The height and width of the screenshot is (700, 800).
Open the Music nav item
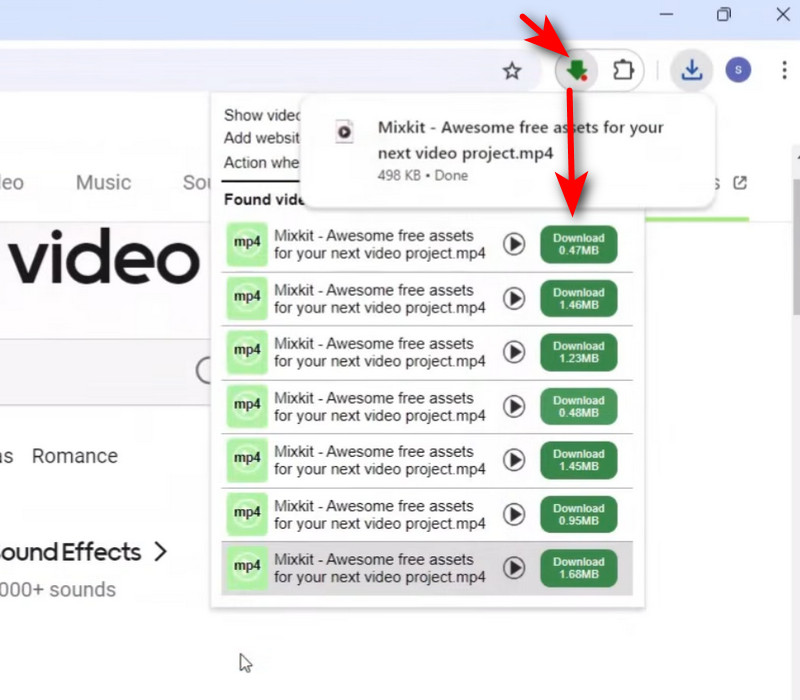click(x=104, y=183)
